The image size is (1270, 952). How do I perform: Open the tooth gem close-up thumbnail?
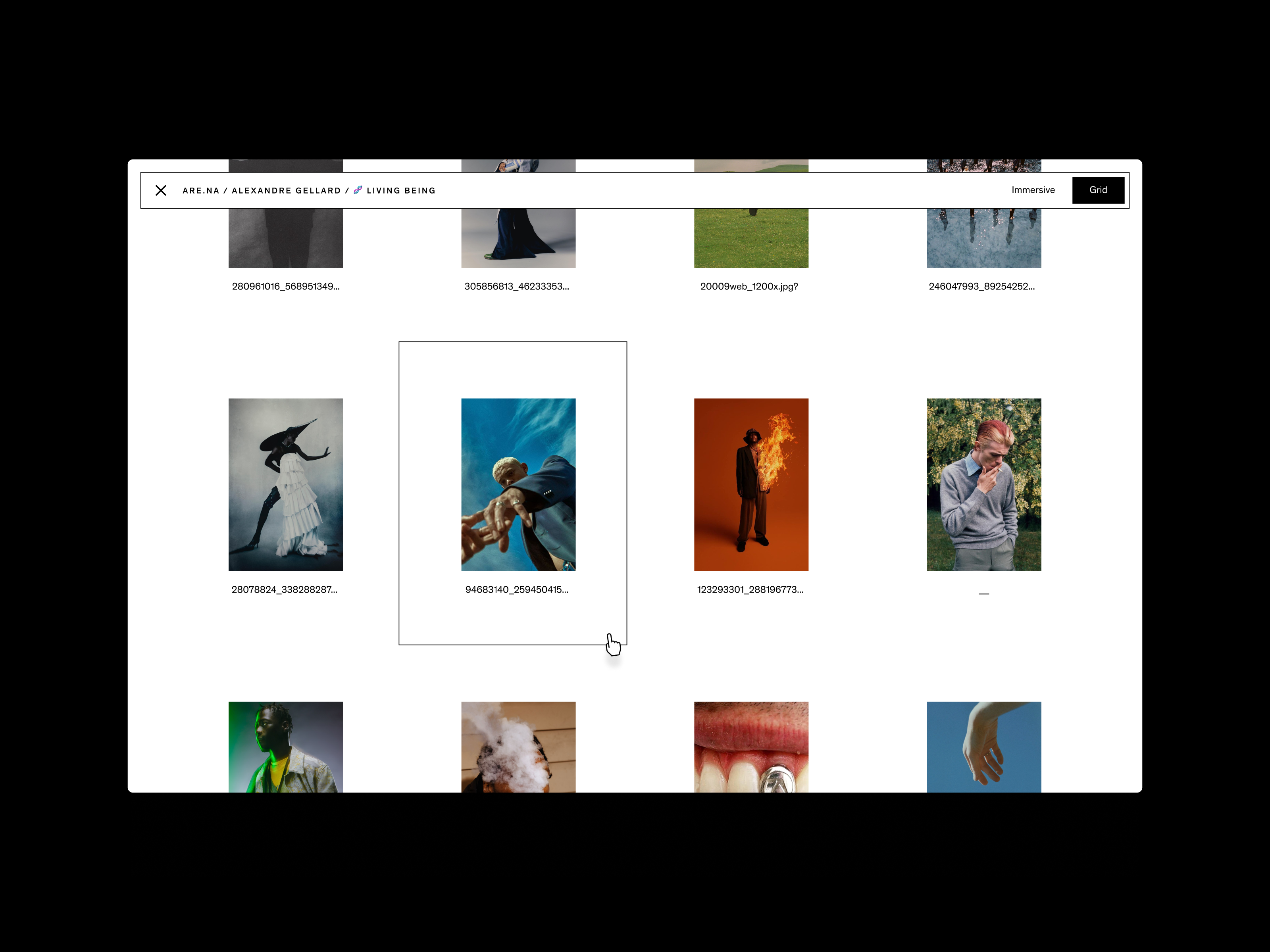coord(751,747)
